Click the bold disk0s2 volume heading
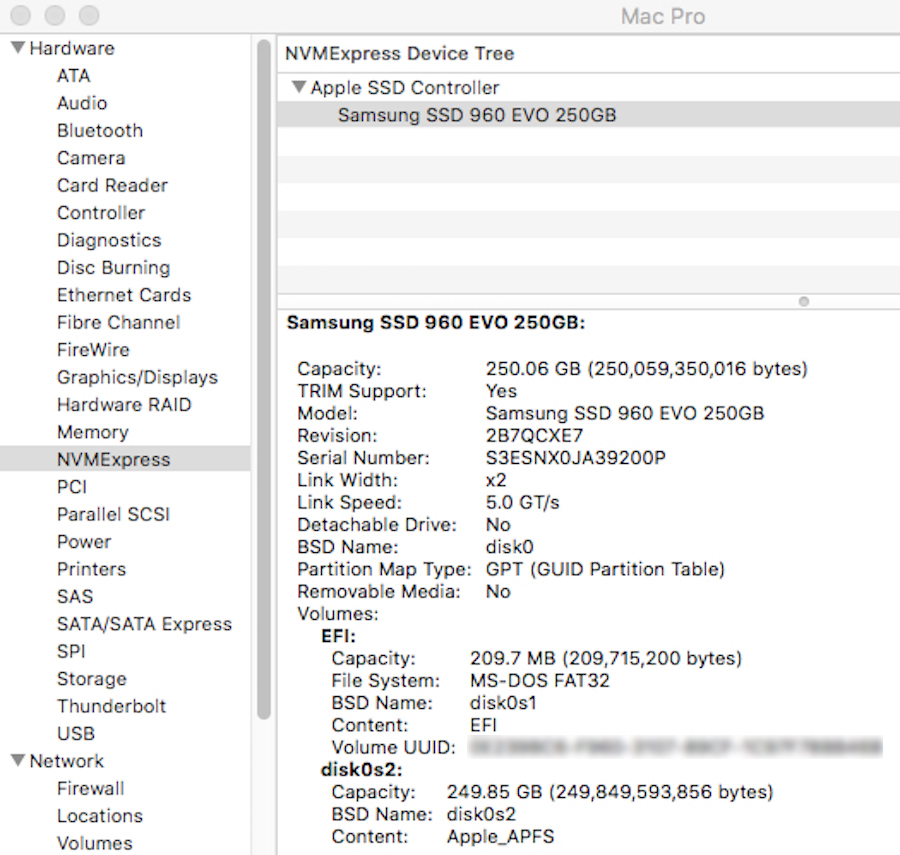The width and height of the screenshot is (900, 855). pyautogui.click(x=362, y=770)
